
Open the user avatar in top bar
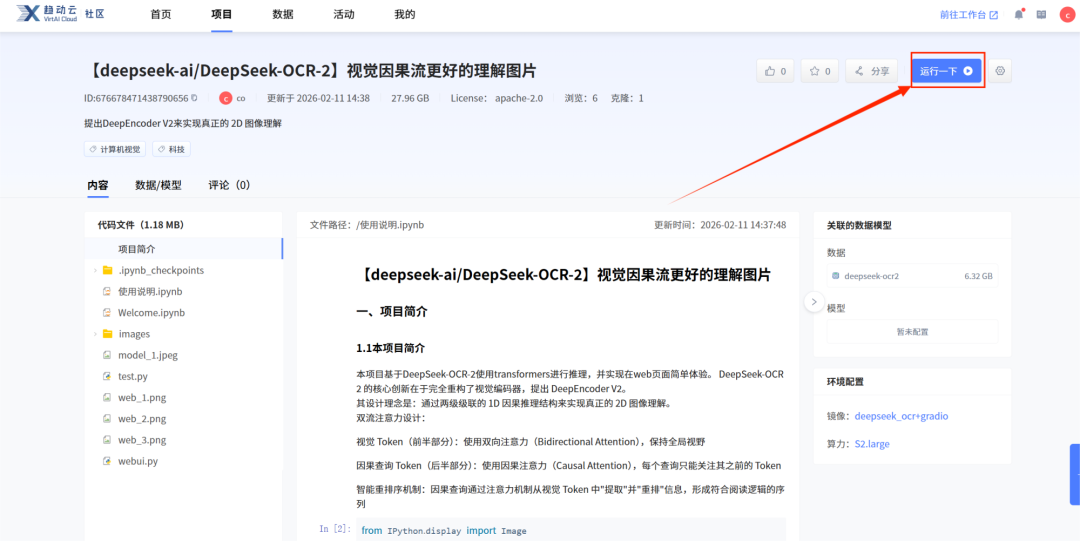(1066, 14)
